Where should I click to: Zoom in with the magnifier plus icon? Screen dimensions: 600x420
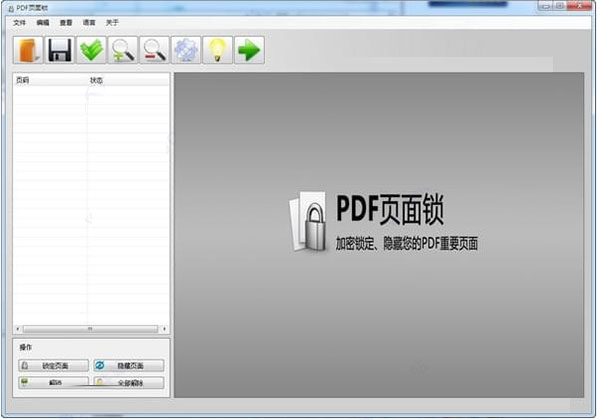(x=123, y=50)
